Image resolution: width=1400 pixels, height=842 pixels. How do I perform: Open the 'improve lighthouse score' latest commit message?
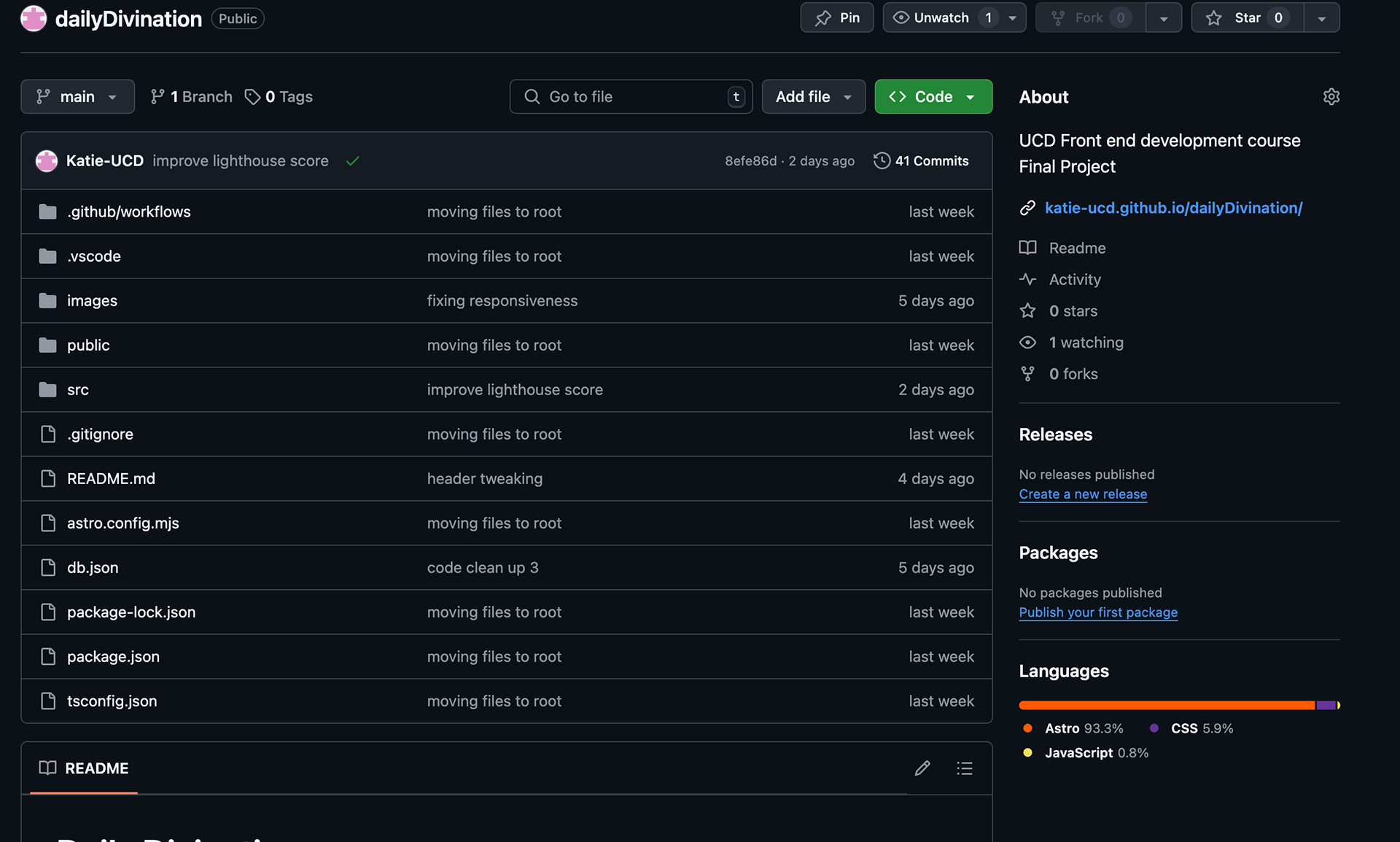coord(241,161)
